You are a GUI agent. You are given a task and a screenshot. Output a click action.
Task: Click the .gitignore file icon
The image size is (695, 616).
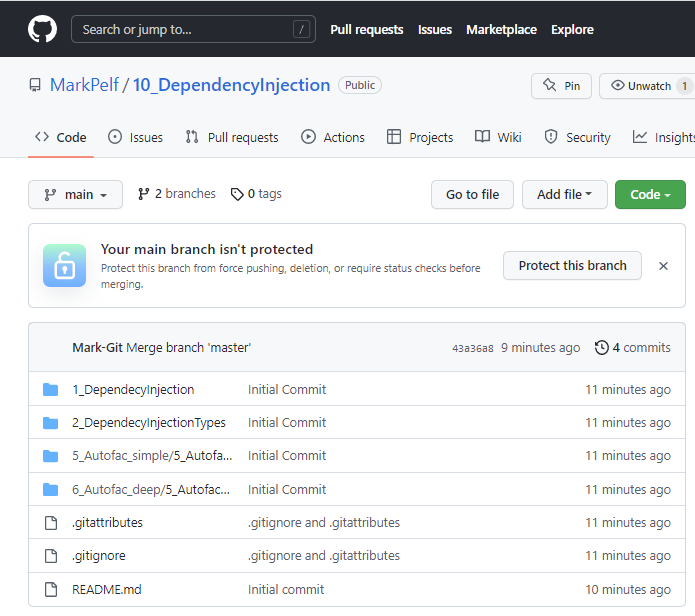tap(51, 556)
